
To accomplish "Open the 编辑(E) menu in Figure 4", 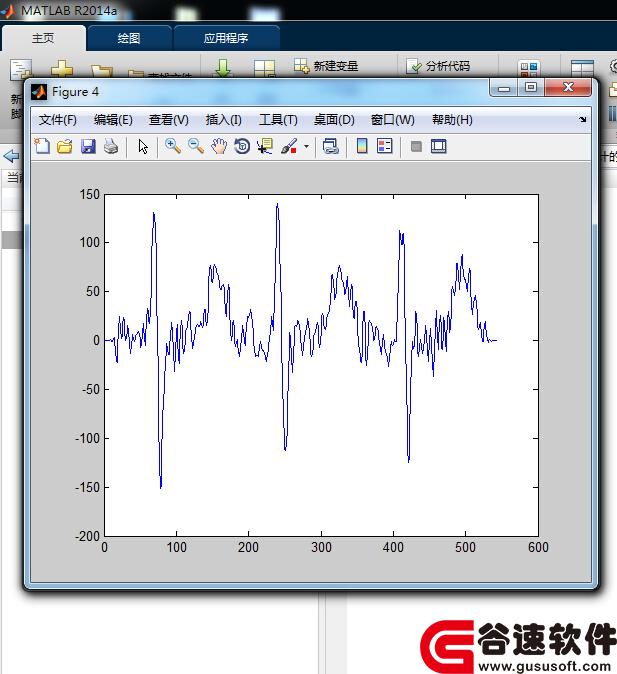I will pyautogui.click(x=113, y=119).
